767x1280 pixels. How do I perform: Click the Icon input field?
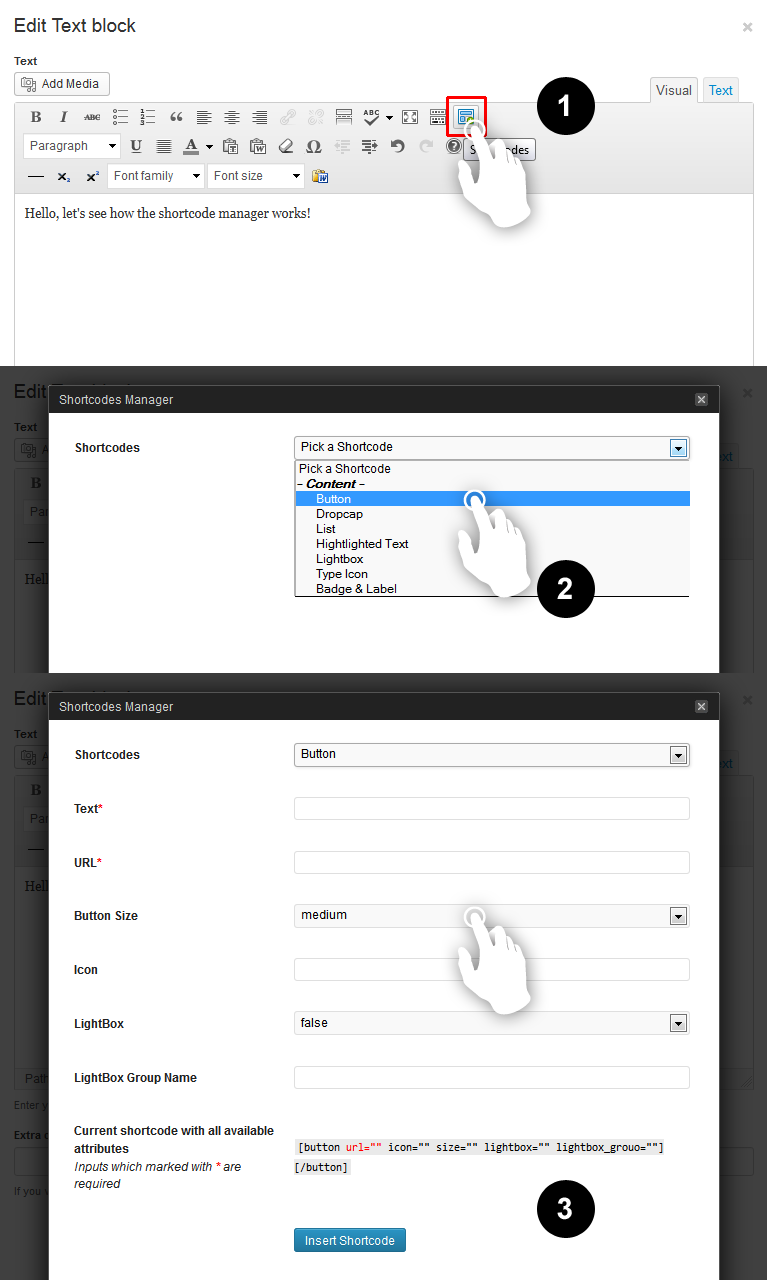492,969
